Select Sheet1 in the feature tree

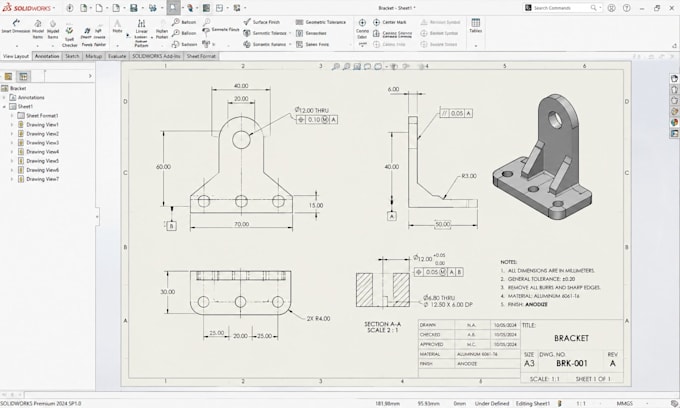tap(21, 106)
